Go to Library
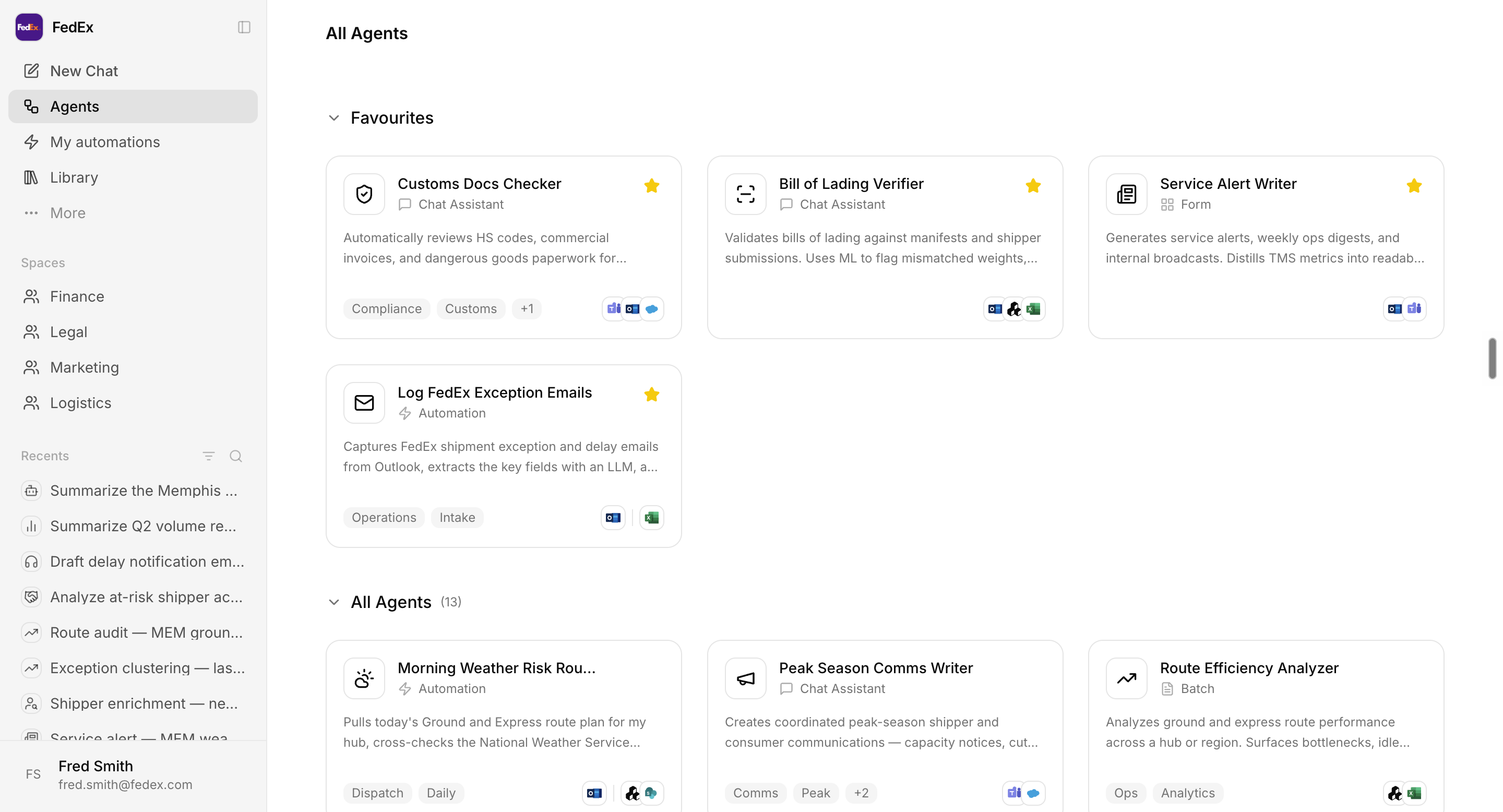Screen dimensions: 1503x812 (x=133, y=177)
